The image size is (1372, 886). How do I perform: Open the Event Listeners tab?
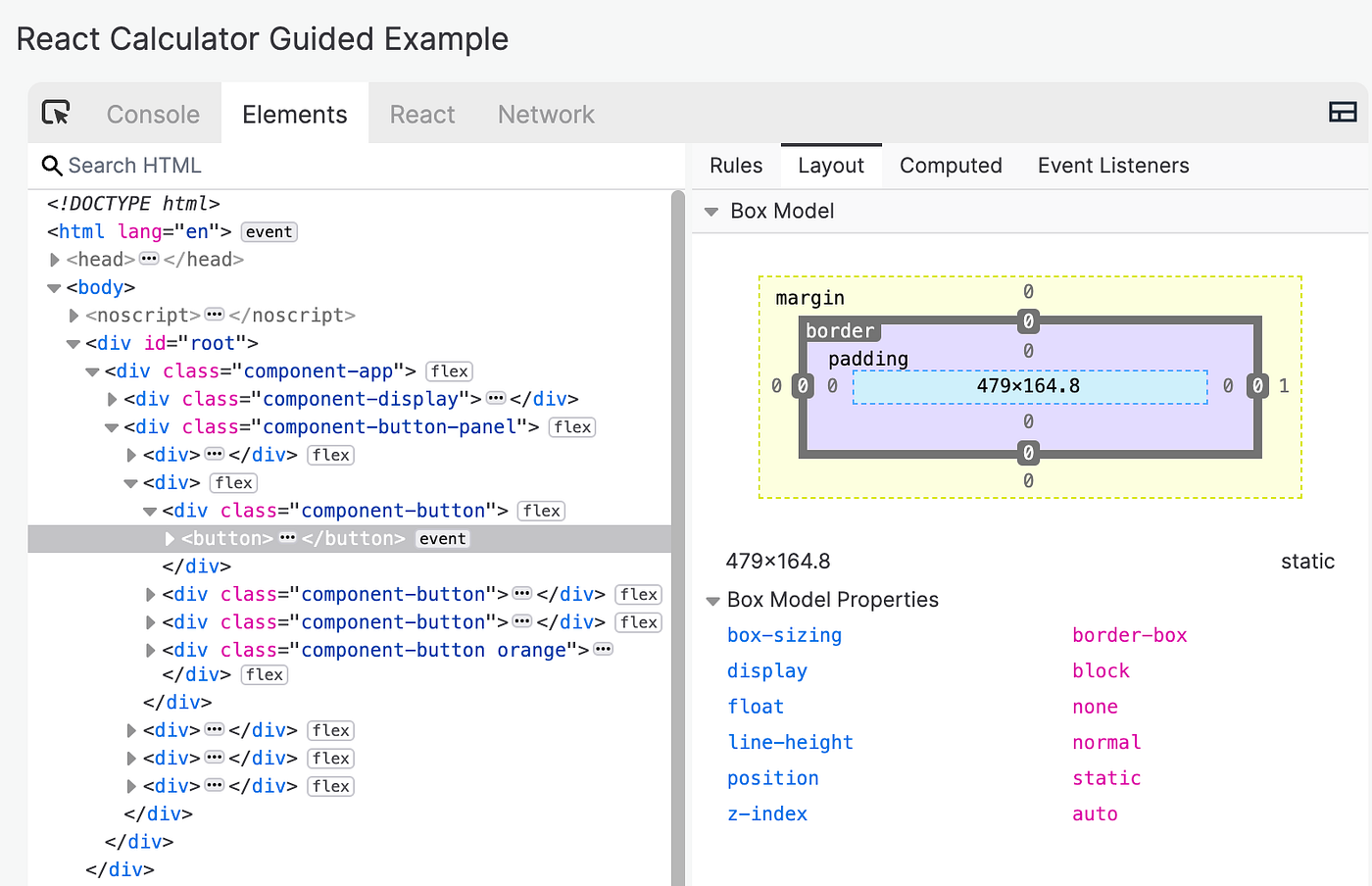point(1112,166)
